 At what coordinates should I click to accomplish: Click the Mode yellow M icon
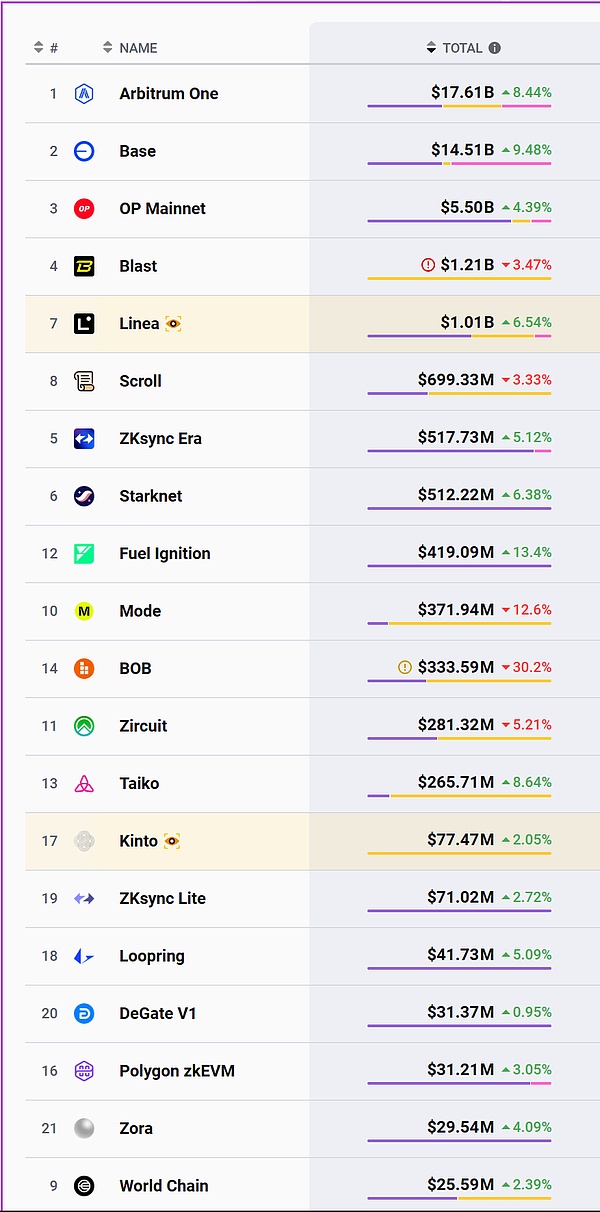(x=84, y=611)
